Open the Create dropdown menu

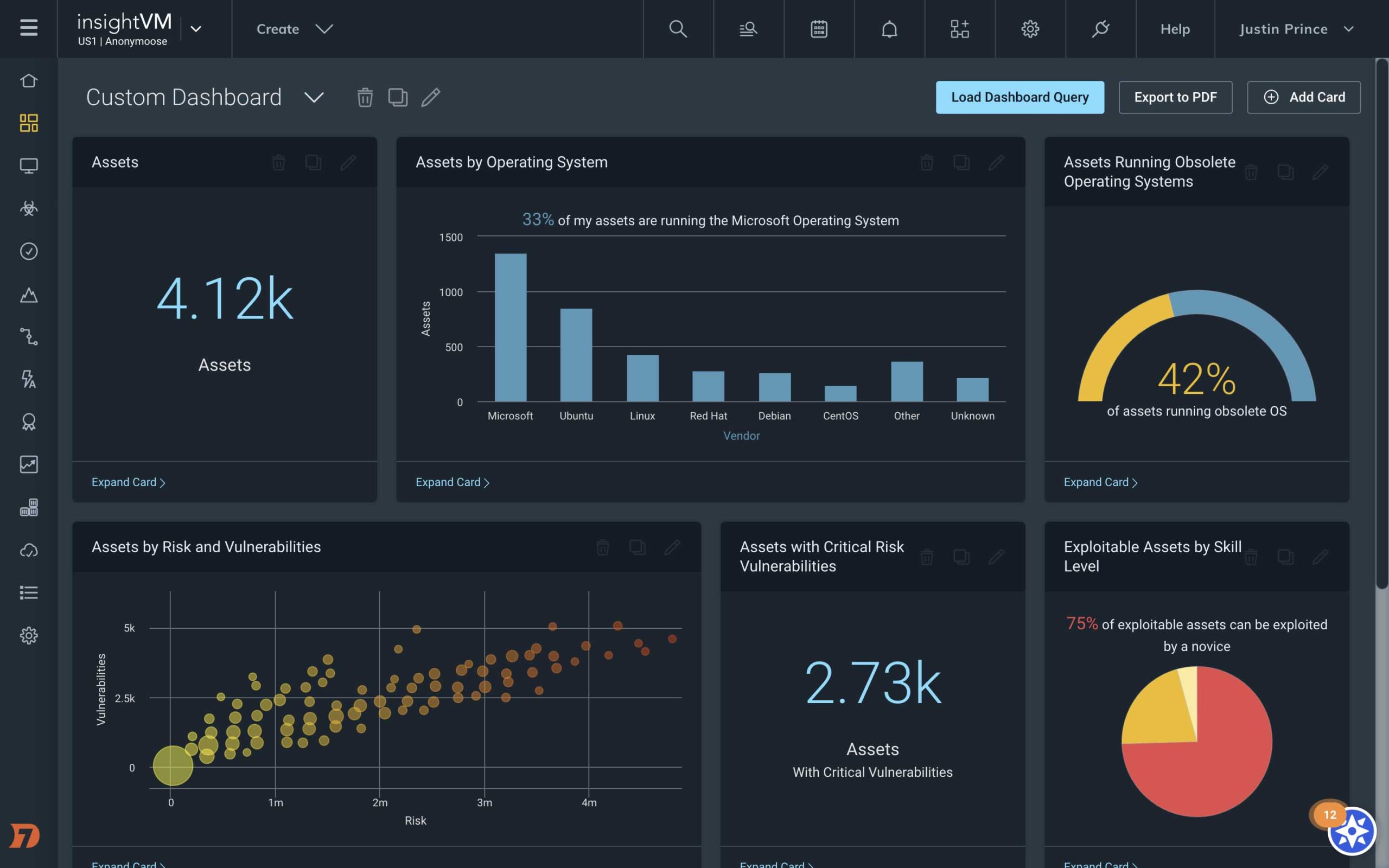pyautogui.click(x=294, y=29)
